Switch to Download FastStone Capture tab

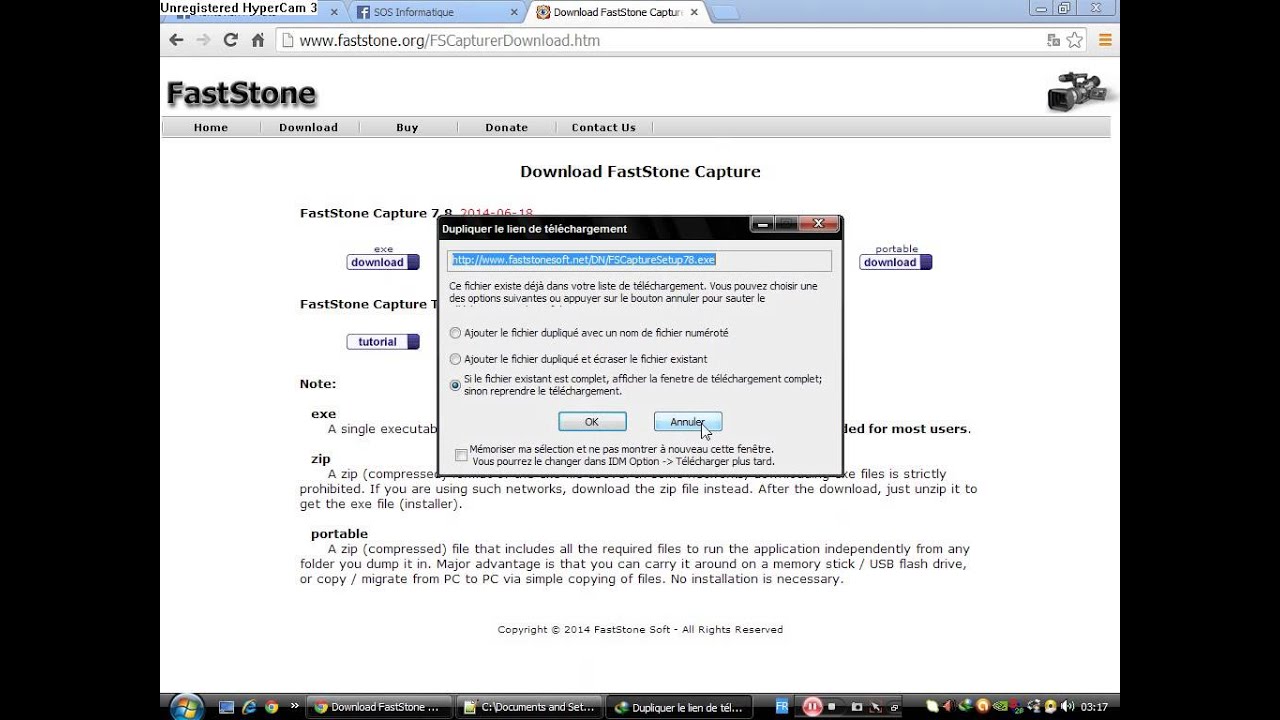[x=616, y=12]
